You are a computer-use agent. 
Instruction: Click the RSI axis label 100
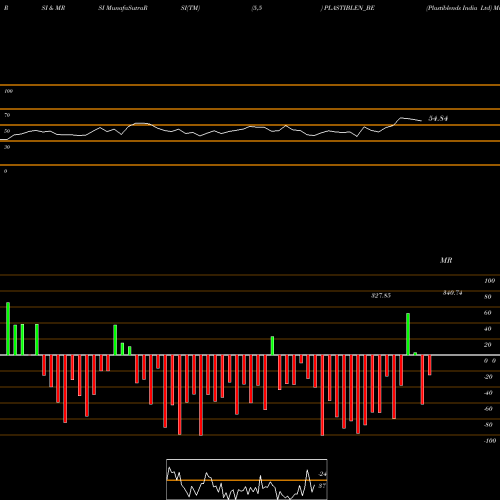(8, 91)
